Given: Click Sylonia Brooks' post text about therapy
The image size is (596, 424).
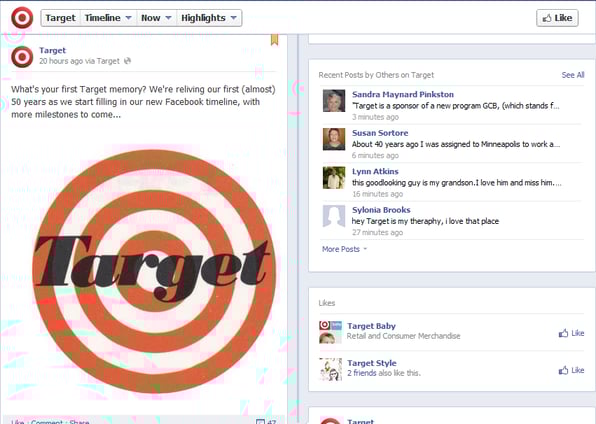Looking at the screenshot, I should (x=425, y=221).
